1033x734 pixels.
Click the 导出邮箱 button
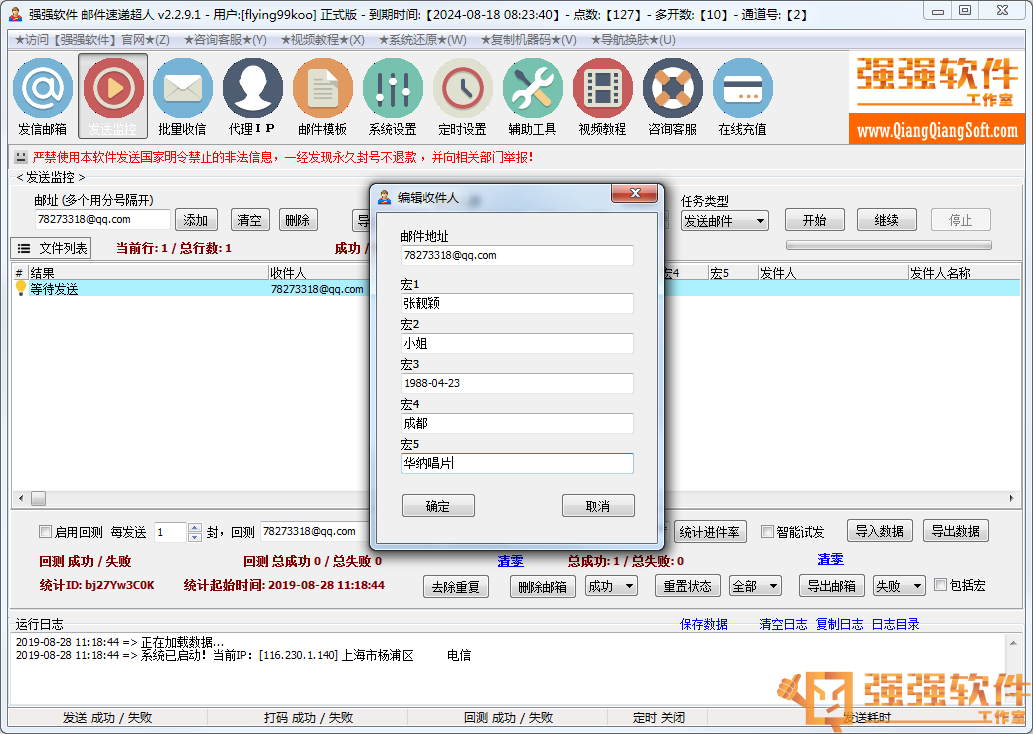pos(832,586)
